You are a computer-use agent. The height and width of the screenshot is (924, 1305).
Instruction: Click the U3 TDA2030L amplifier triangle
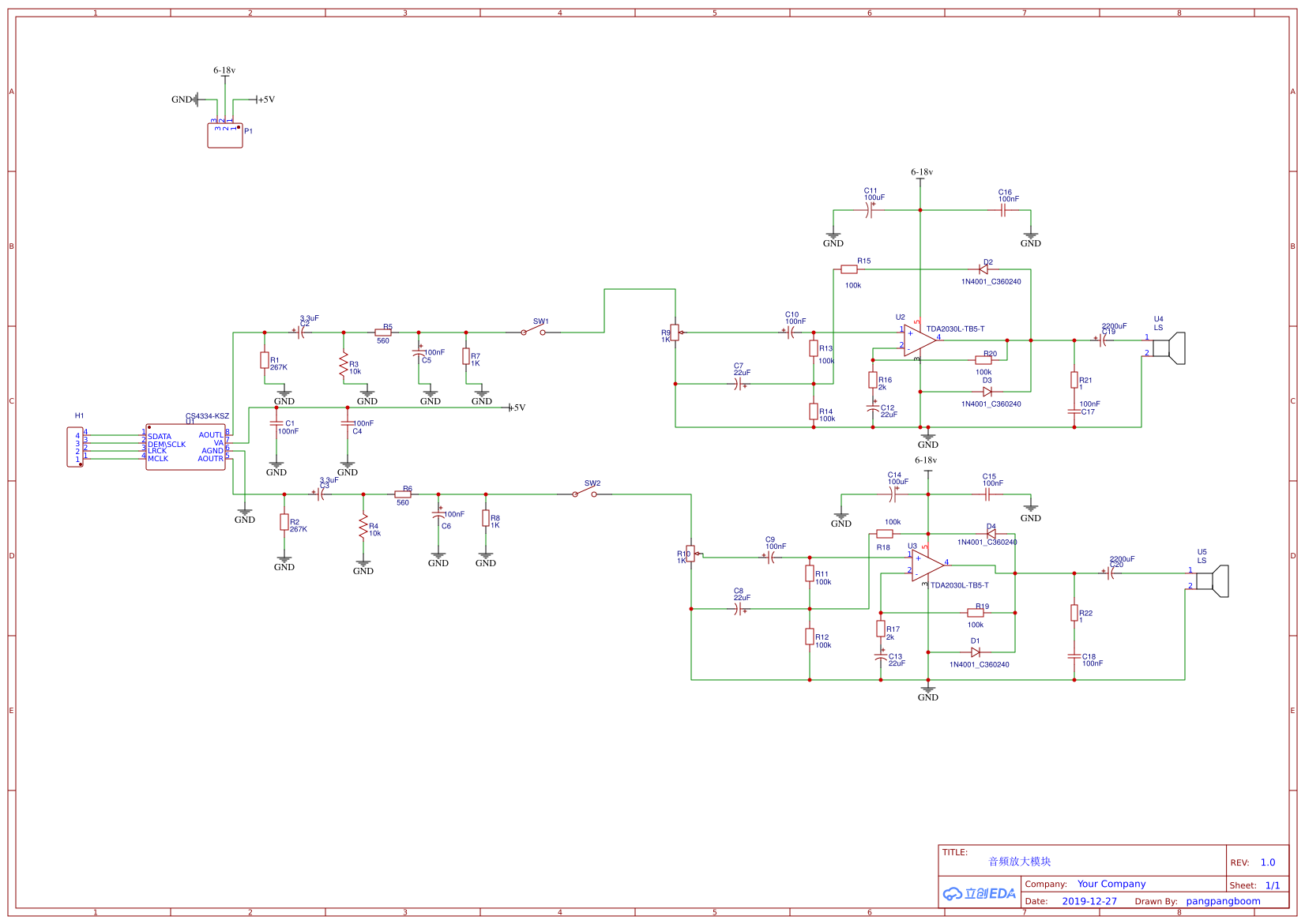pos(927,565)
